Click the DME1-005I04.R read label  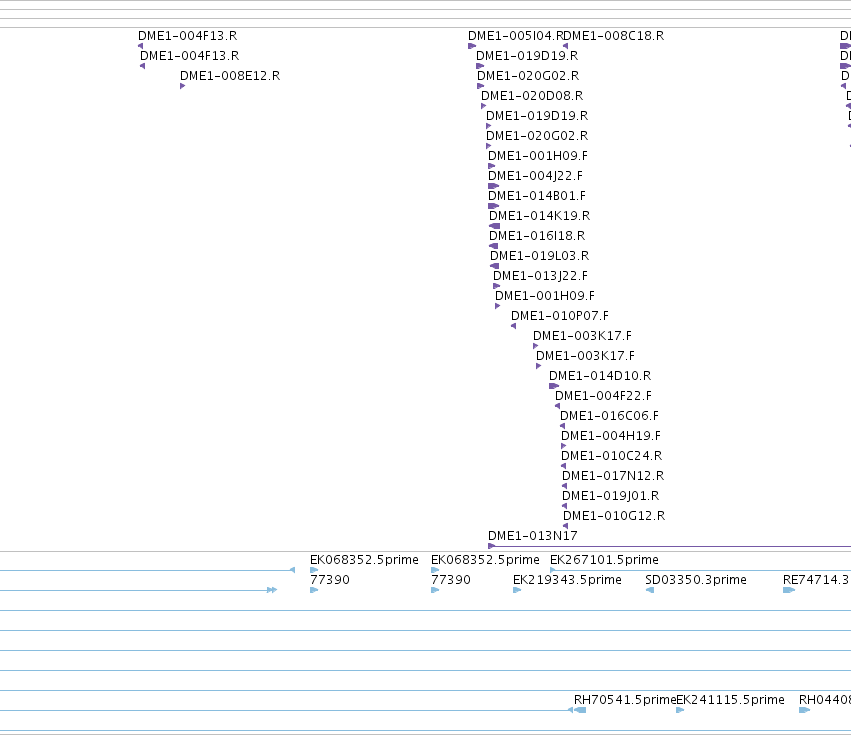516,36
